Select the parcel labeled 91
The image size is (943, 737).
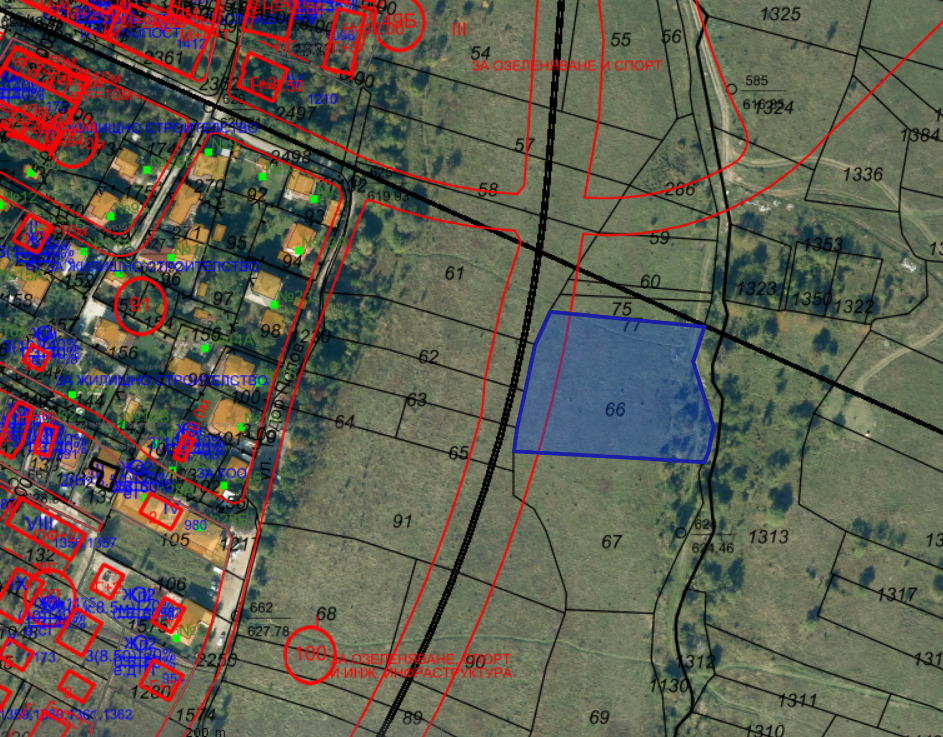point(403,521)
